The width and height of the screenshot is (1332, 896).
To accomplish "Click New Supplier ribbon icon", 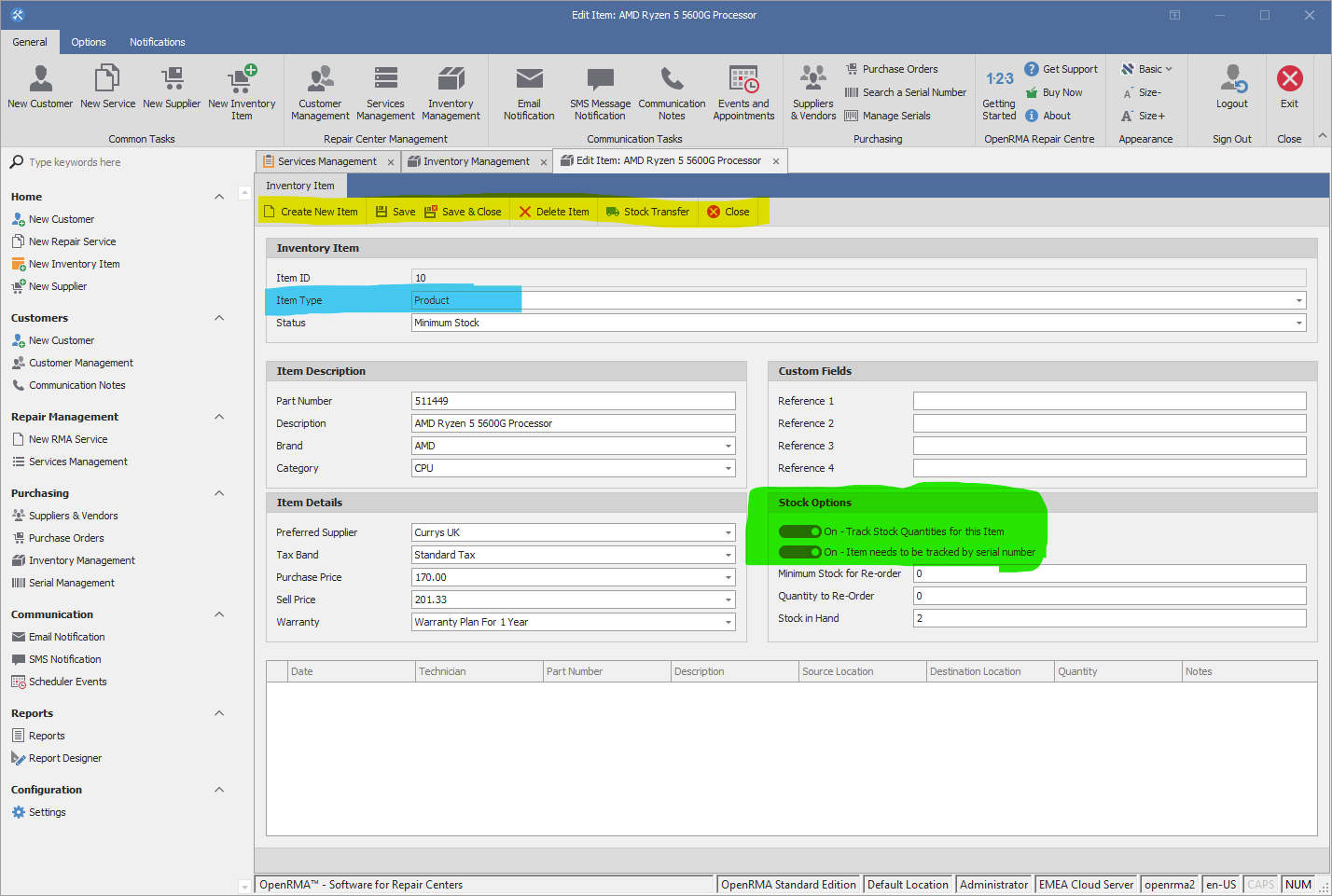I will tap(172, 87).
